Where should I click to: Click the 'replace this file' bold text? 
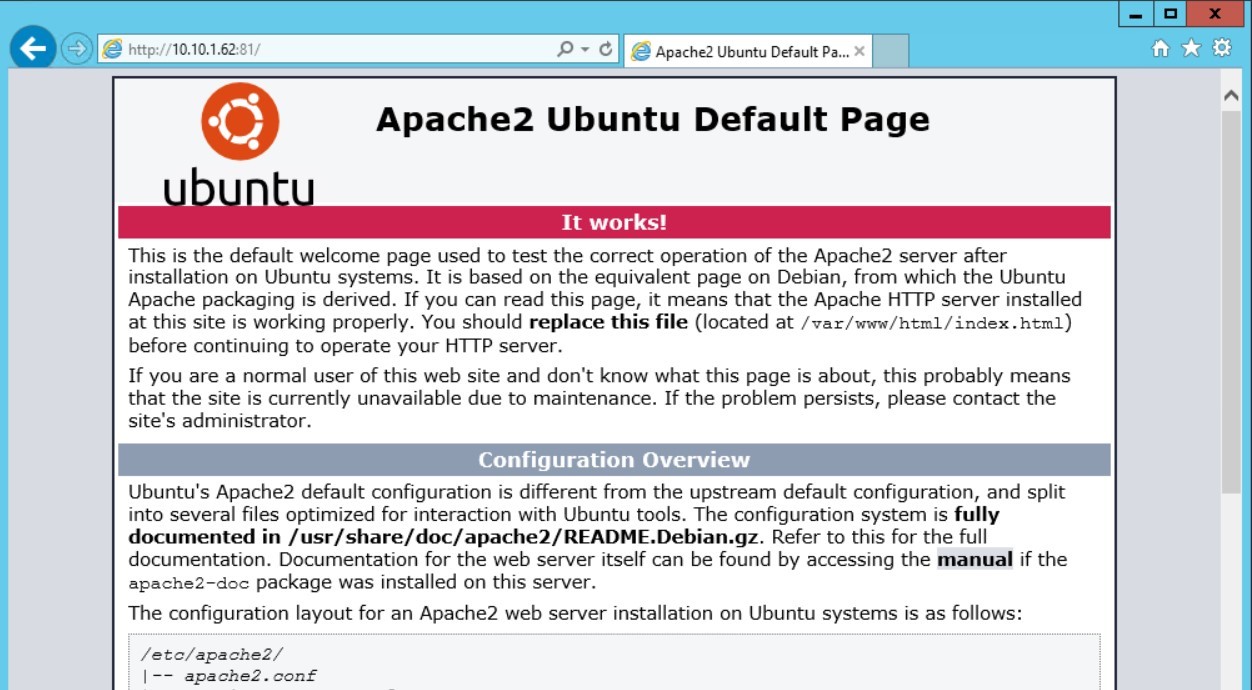608,322
